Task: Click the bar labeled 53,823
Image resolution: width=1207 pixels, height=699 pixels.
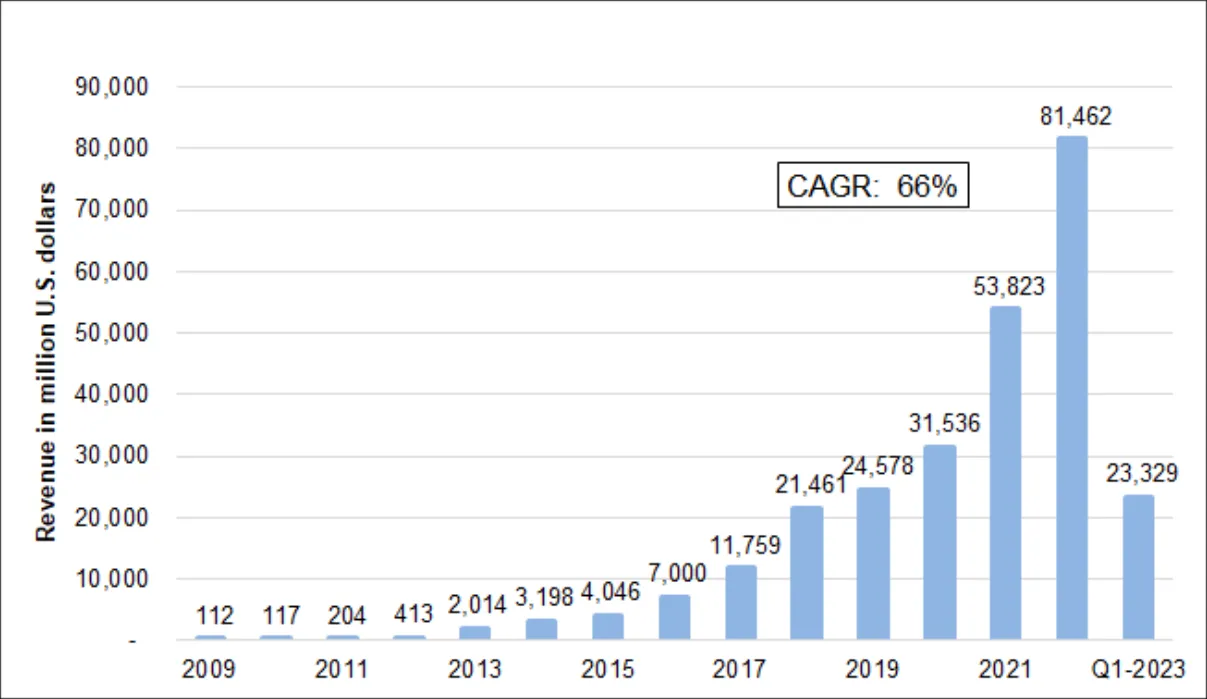Action: (x=1005, y=473)
